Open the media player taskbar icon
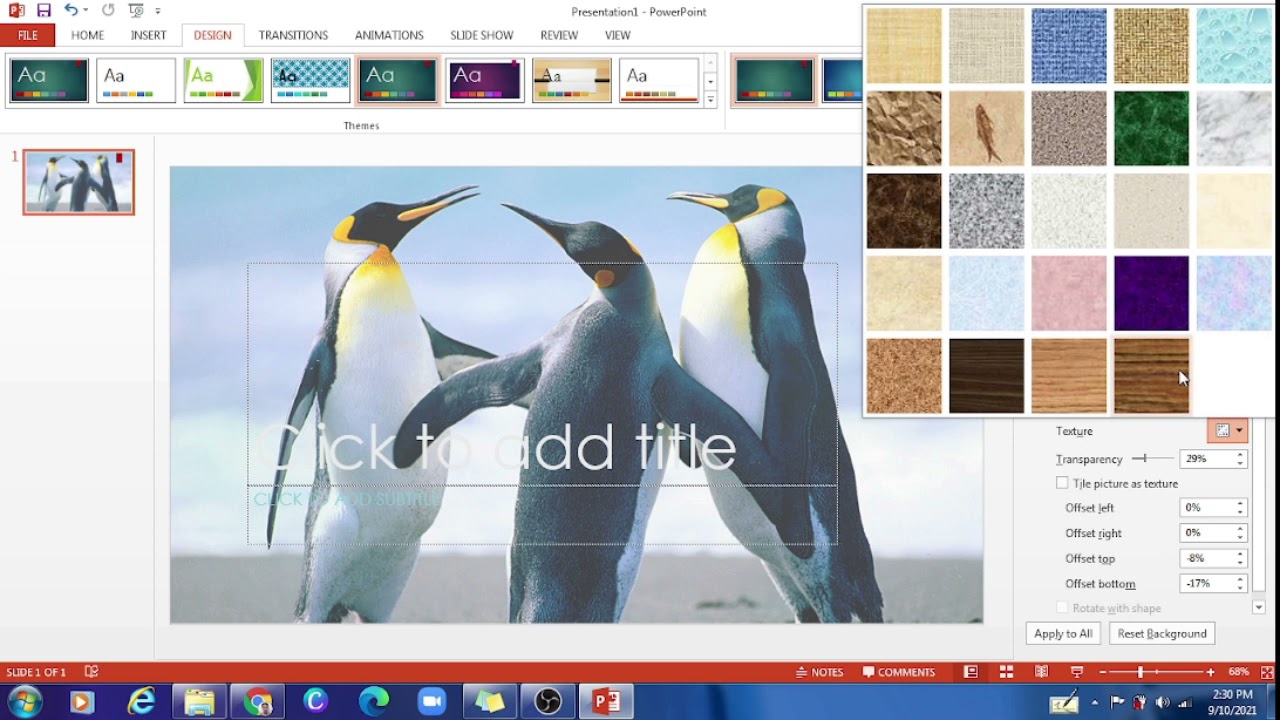The height and width of the screenshot is (720, 1280). pyautogui.click(x=82, y=702)
